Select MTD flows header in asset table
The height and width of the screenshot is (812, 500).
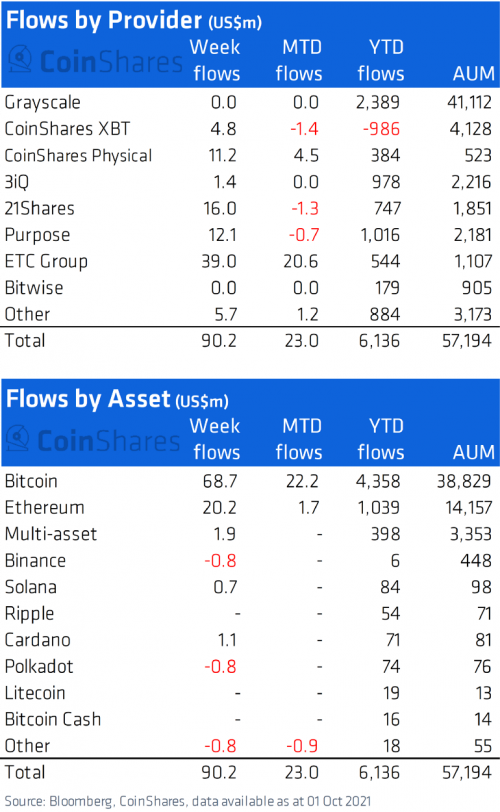[299, 439]
